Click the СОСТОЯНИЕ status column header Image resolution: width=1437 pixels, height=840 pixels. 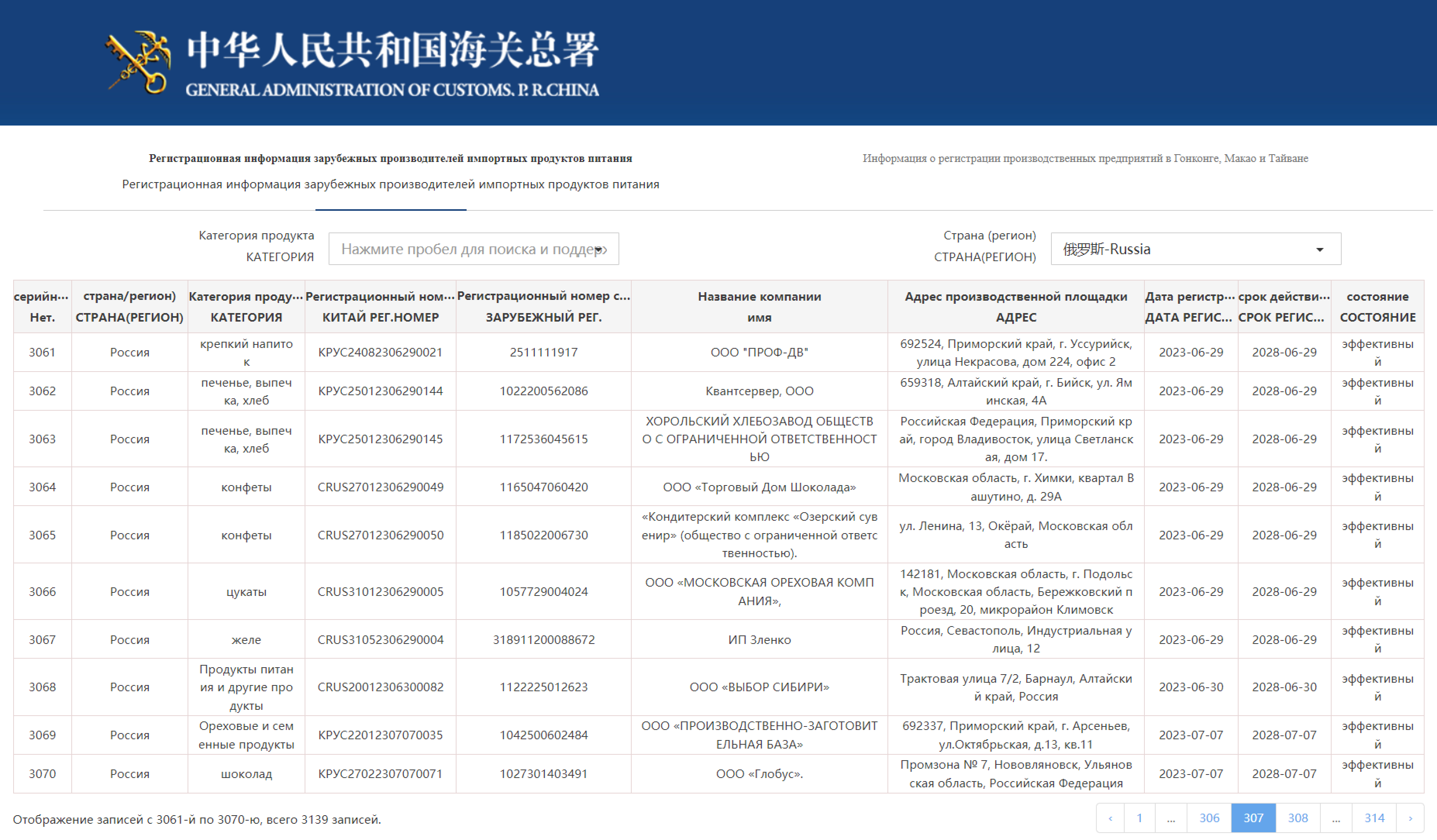[x=1378, y=307]
